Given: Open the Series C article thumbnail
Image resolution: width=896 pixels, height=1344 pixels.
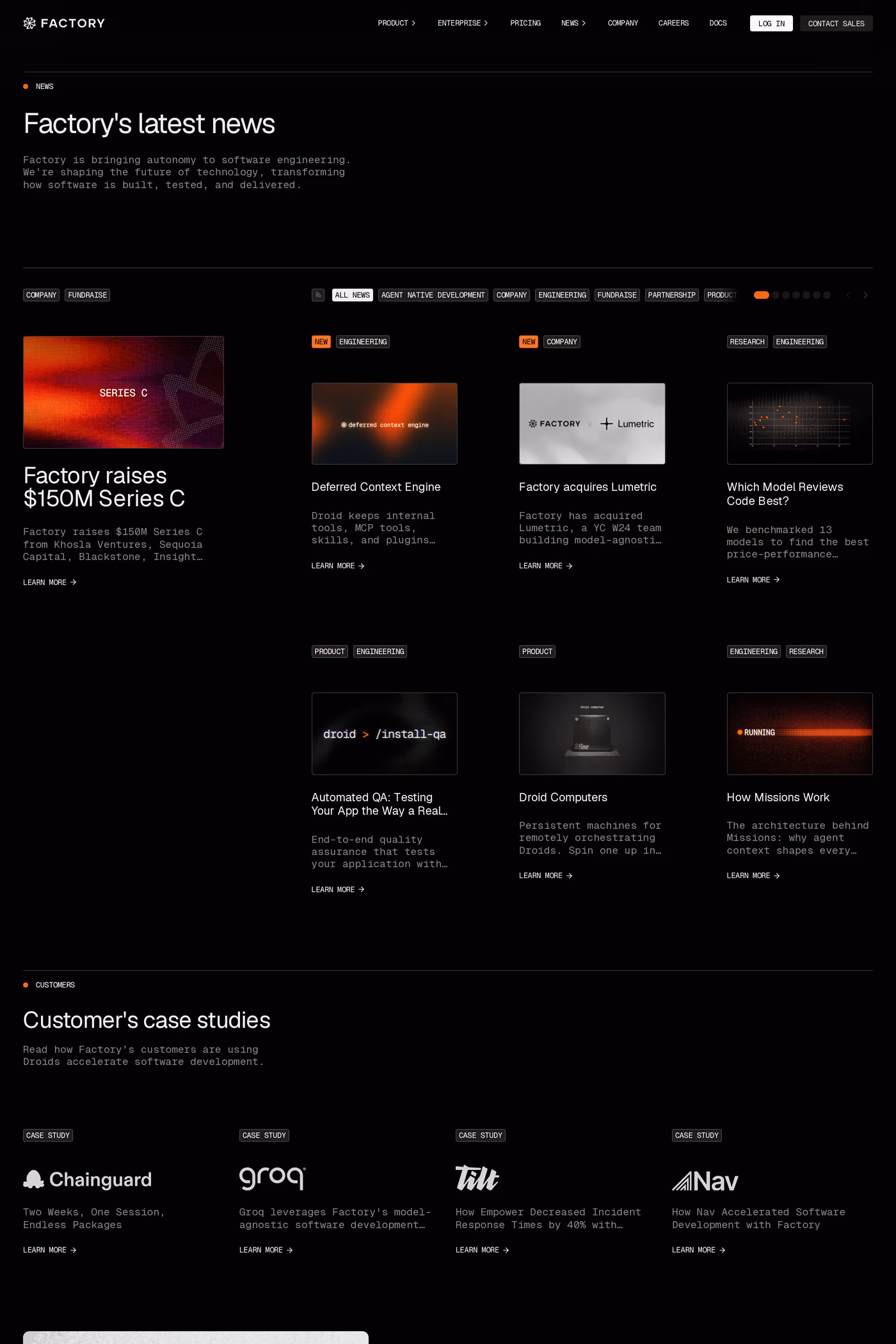Looking at the screenshot, I should click(x=124, y=392).
